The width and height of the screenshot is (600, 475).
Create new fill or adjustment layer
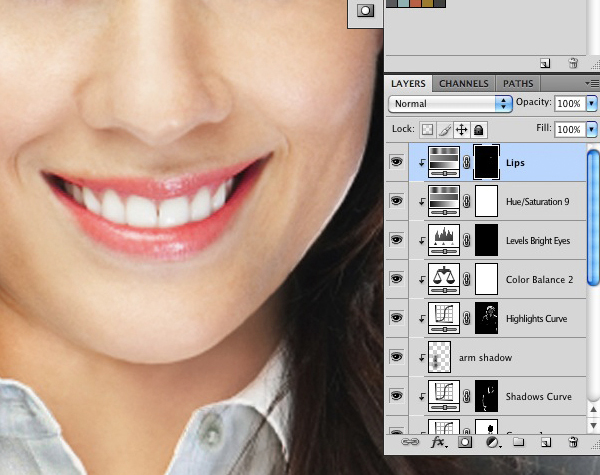click(x=492, y=441)
